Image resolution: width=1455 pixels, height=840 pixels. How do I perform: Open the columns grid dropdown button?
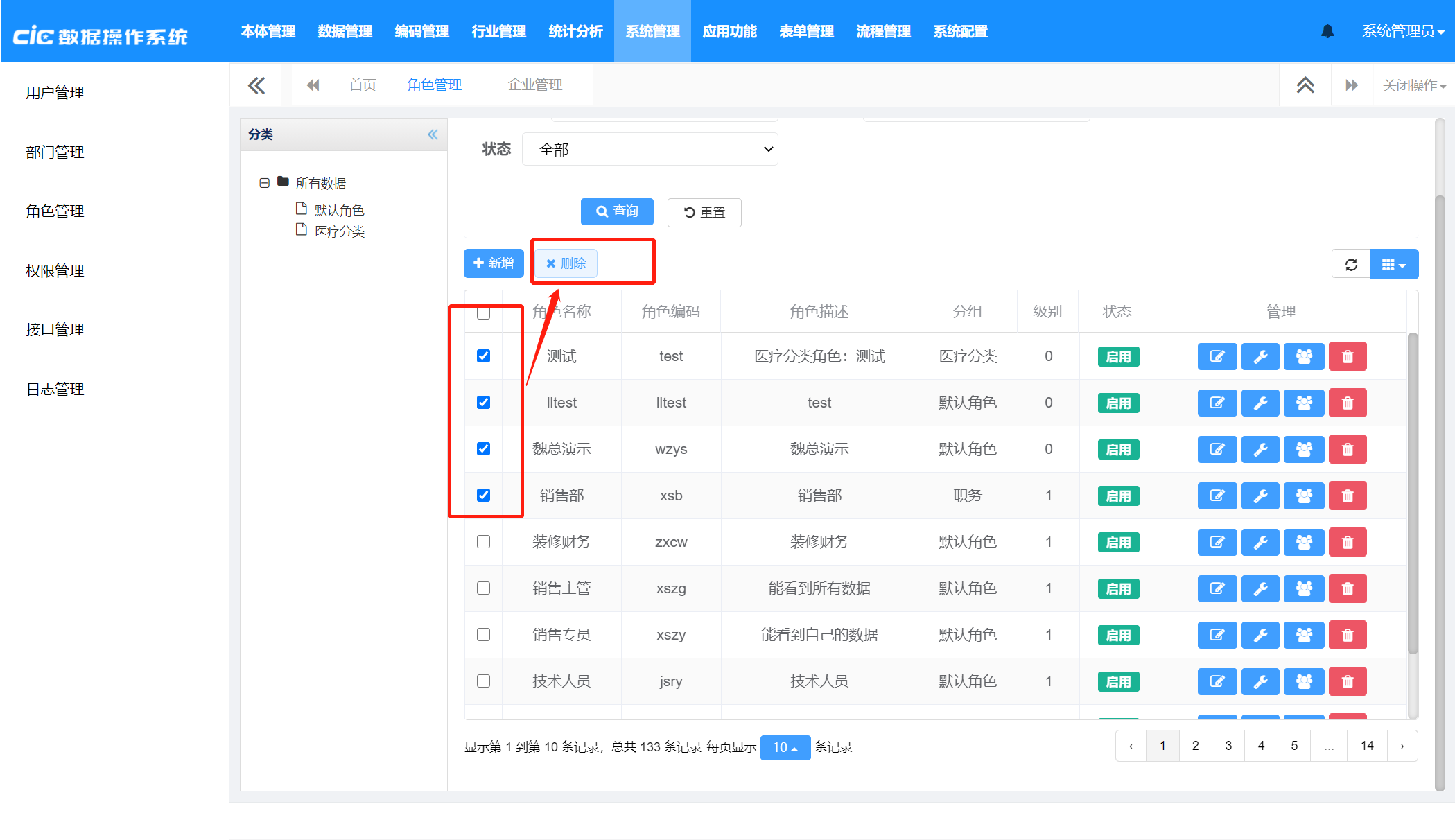[x=1393, y=265]
